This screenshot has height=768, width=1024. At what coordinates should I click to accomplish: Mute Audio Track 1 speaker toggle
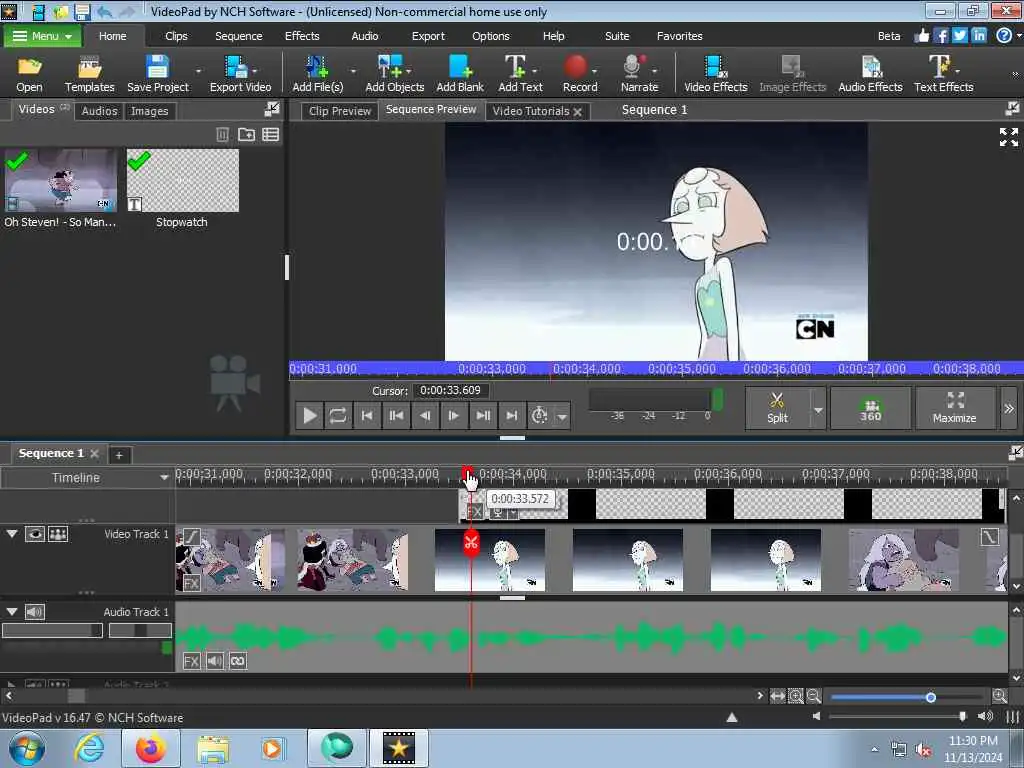point(35,612)
